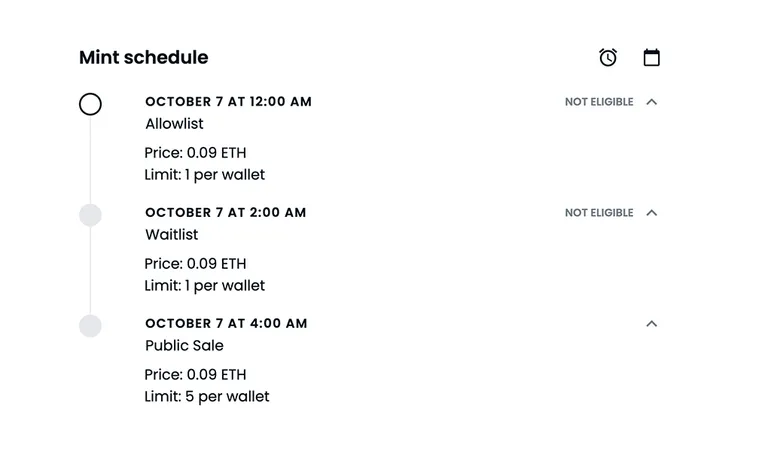This screenshot has height=452, width=768.
Task: Click the alarm clock reminder icon
Action: (608, 57)
